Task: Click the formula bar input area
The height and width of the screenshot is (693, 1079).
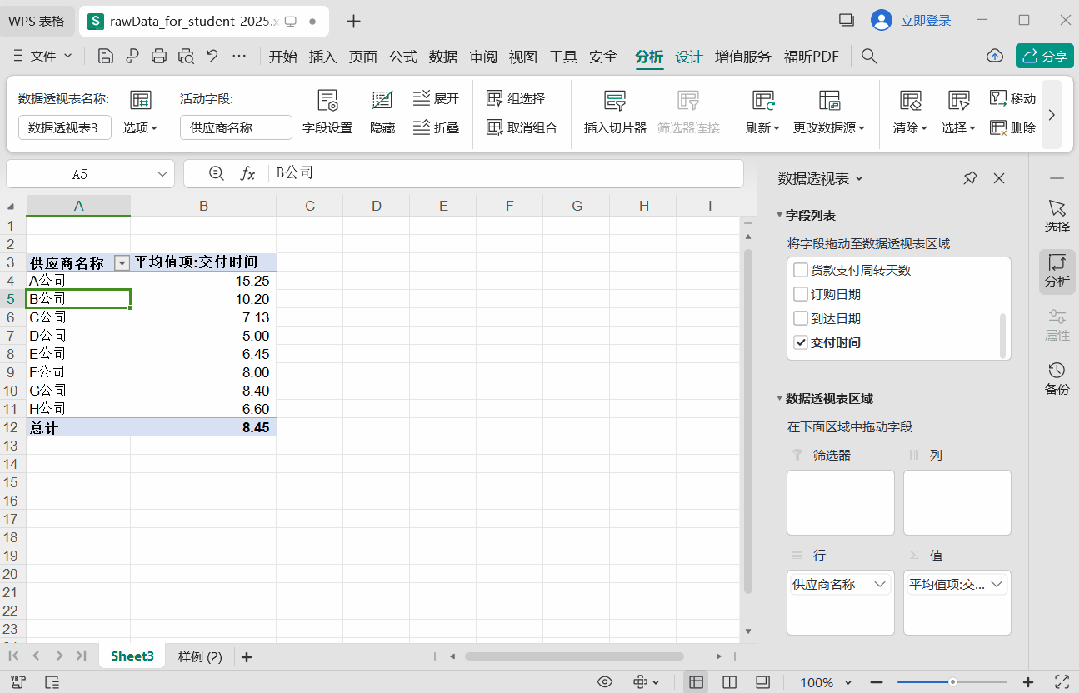Action: (x=506, y=173)
